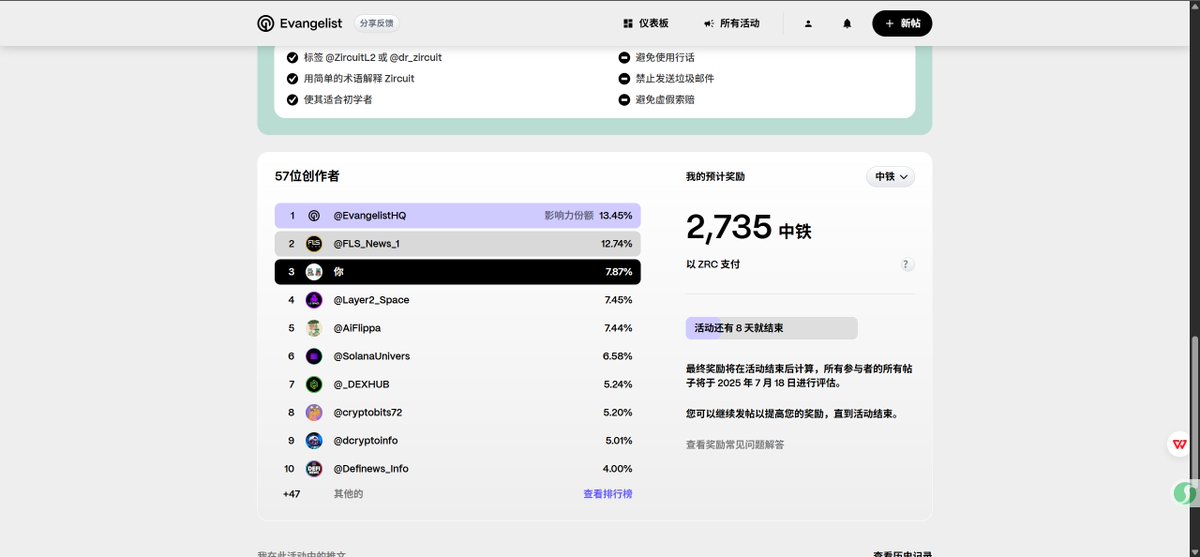Open the user profile icon
This screenshot has width=1200, height=557.
(x=808, y=23)
